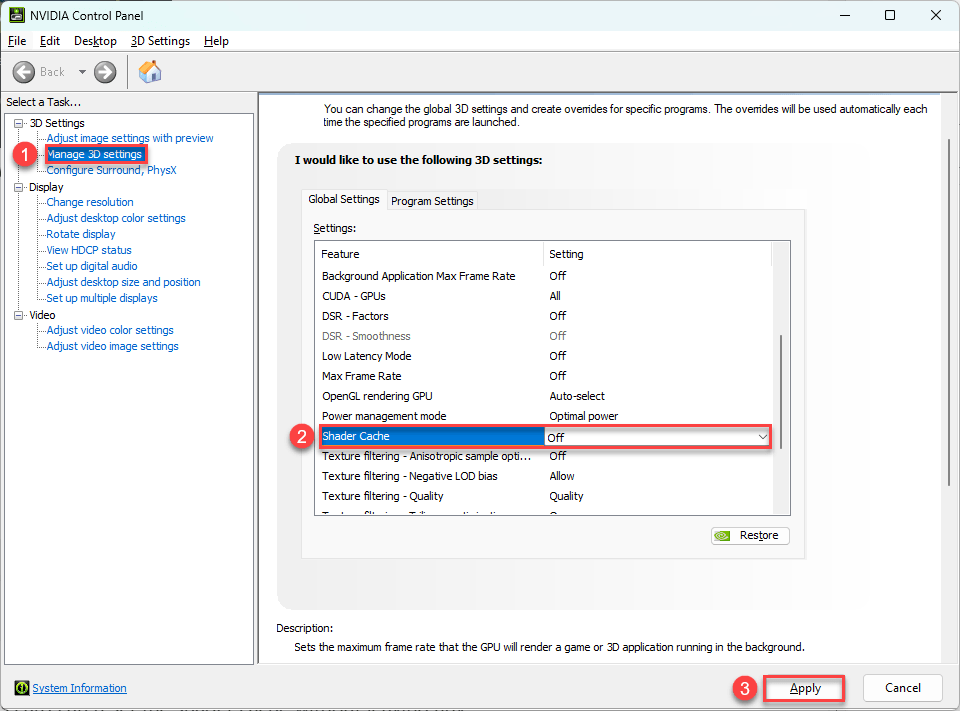Collapse the Video tree node
Screen dimensions: 960x711
pyautogui.click(x=18, y=315)
